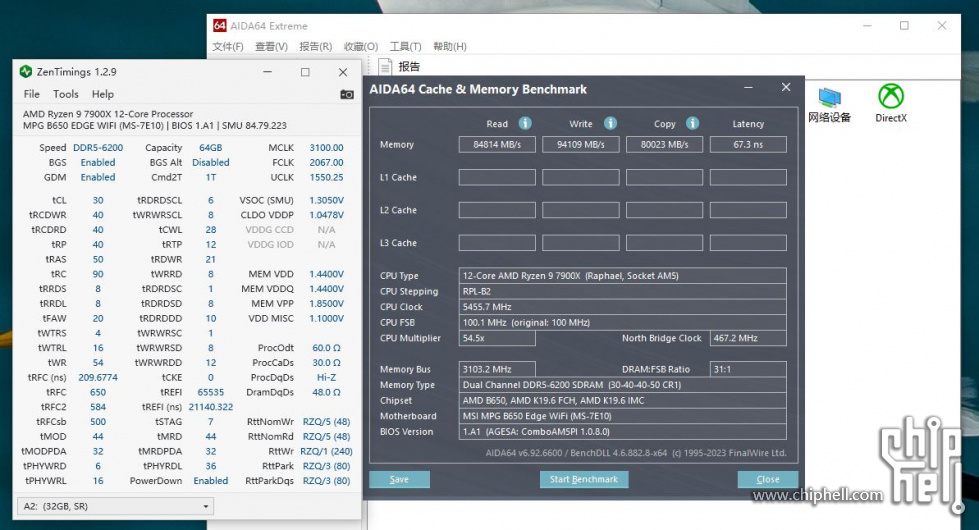979x530 pixels.
Task: Click the Chipset AMD B650 value
Action: [622, 401]
